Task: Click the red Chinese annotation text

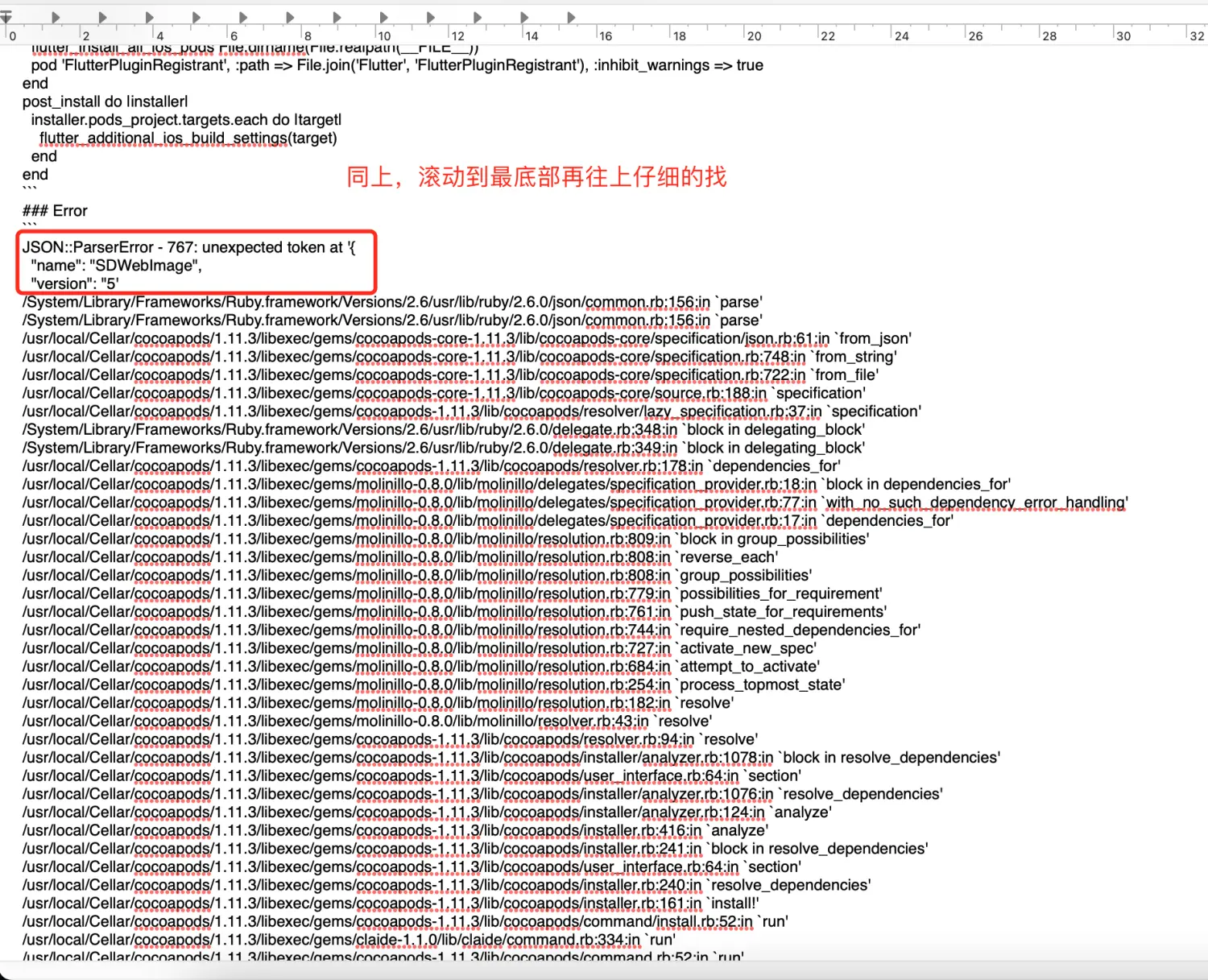Action: coord(536,176)
